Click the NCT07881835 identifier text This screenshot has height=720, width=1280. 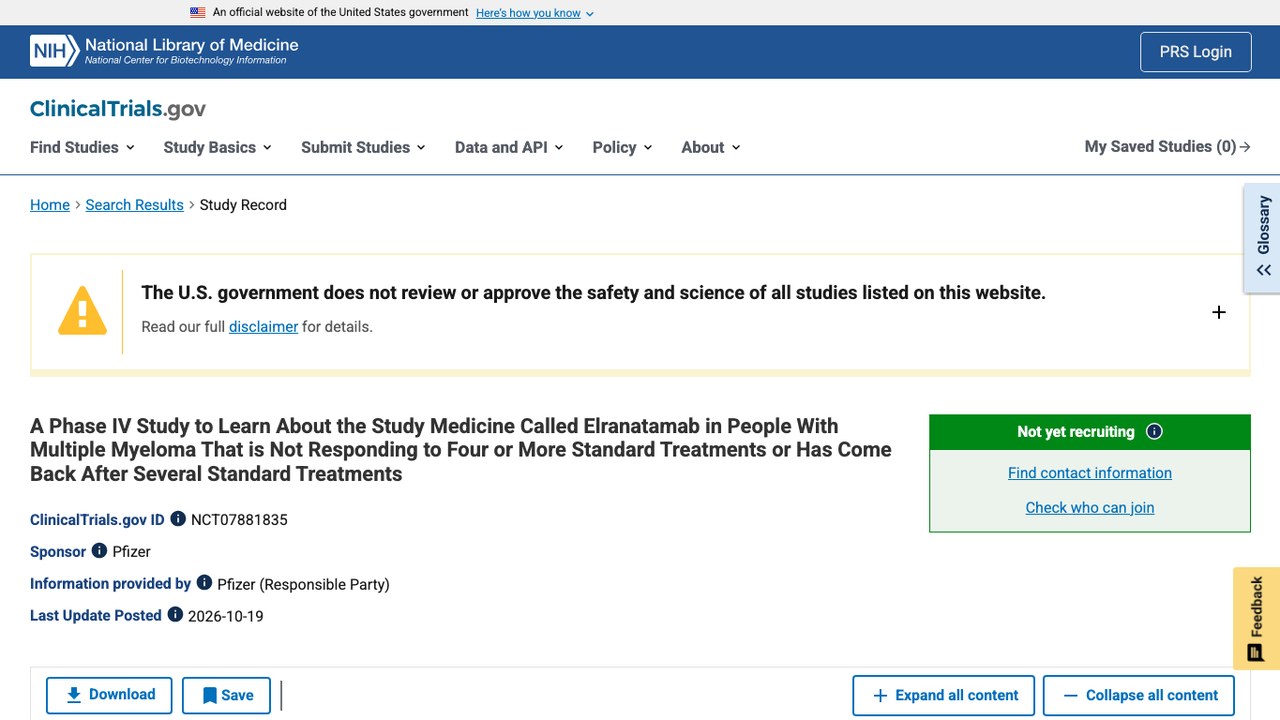click(239, 520)
